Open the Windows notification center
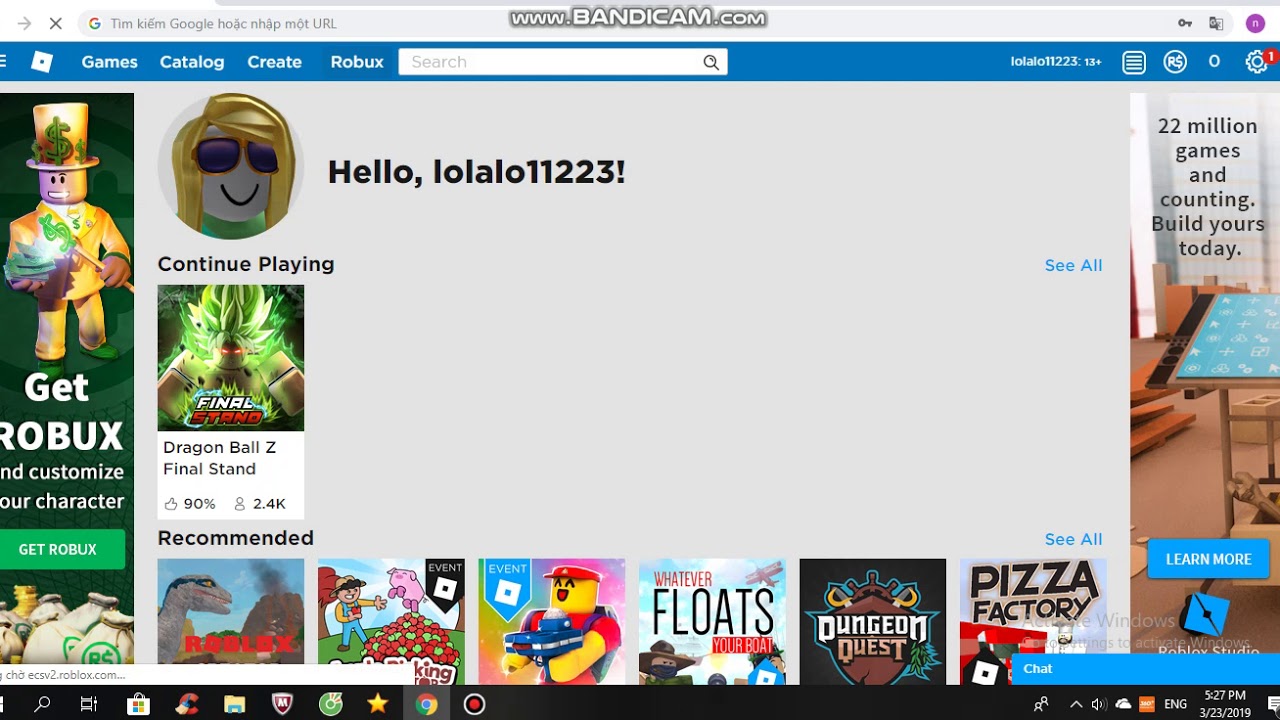The width and height of the screenshot is (1280, 720). (x=1272, y=704)
